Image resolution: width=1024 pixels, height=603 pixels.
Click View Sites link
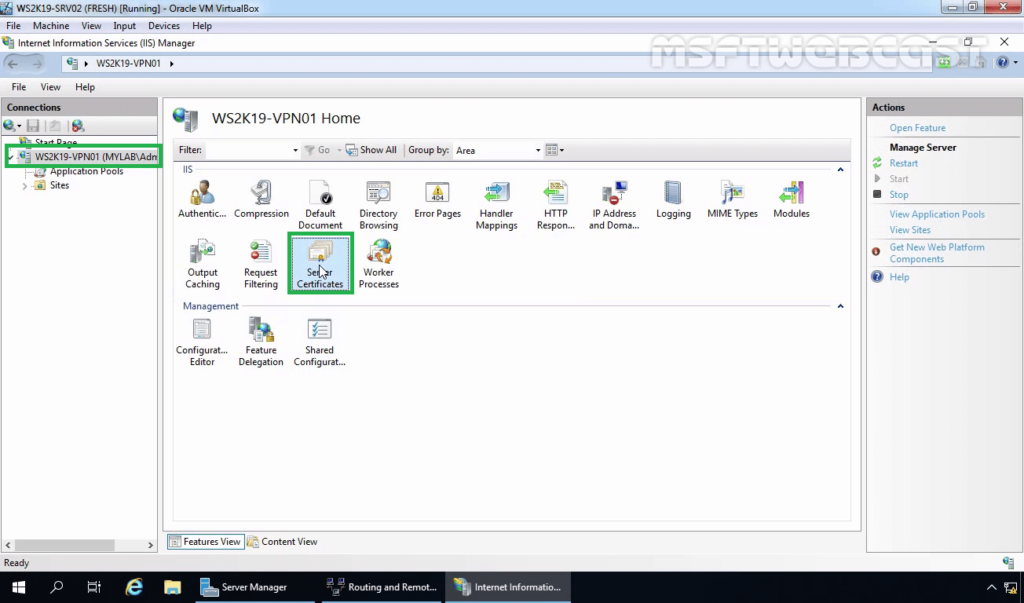point(910,230)
